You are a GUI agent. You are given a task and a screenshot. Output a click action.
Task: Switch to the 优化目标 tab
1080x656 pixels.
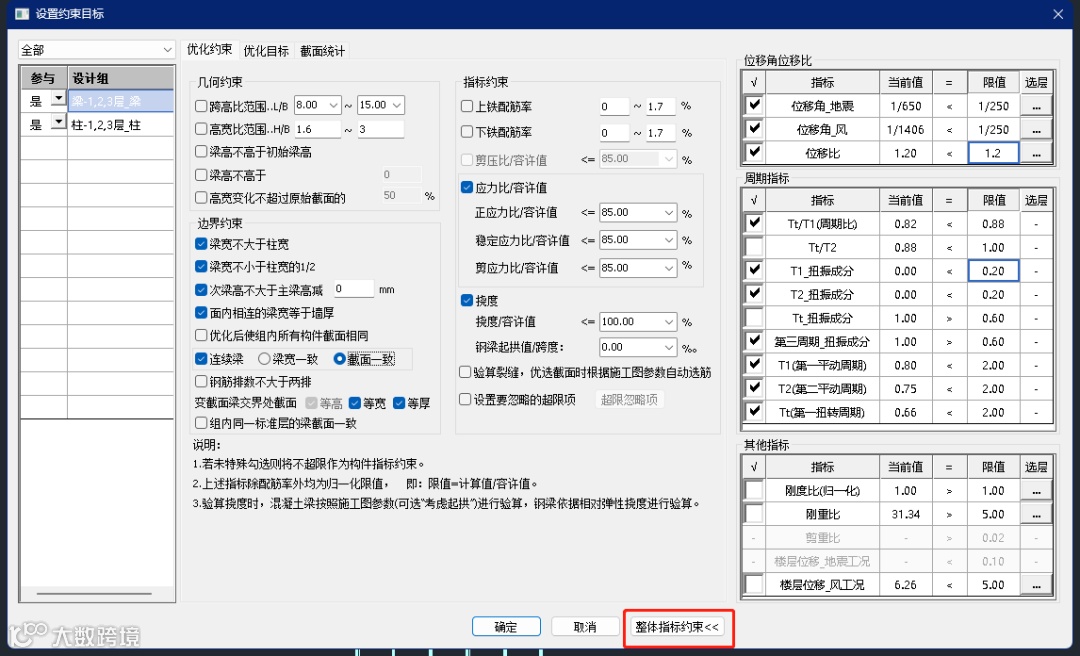point(266,50)
